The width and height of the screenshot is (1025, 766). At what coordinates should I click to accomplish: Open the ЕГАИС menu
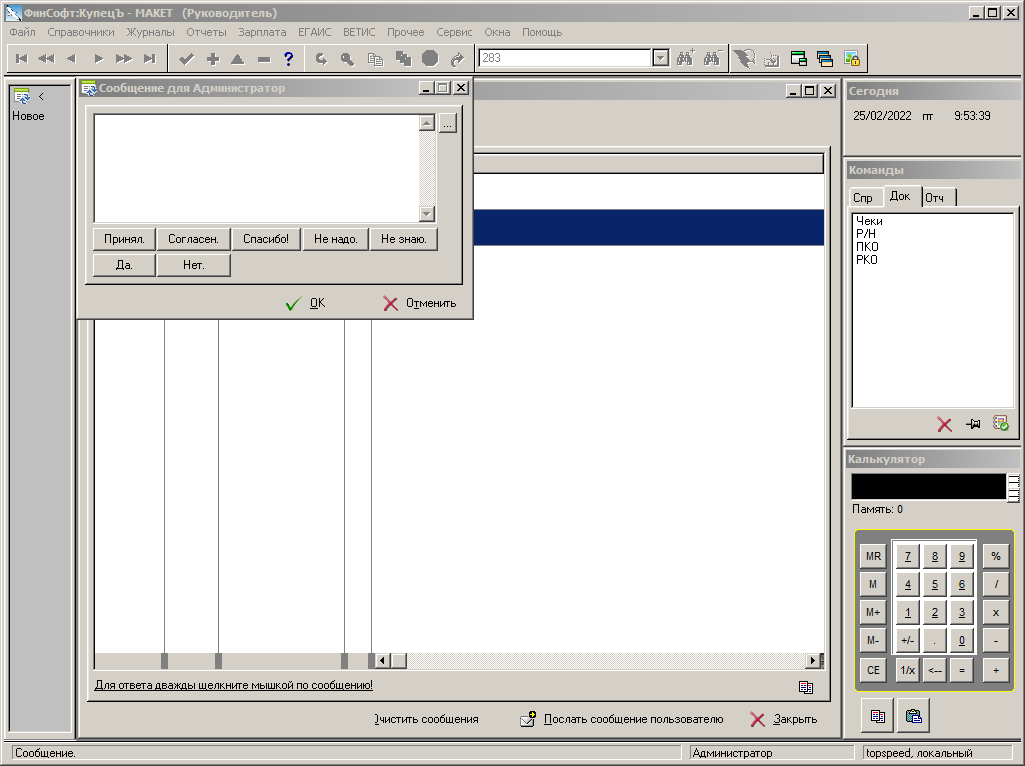[314, 32]
